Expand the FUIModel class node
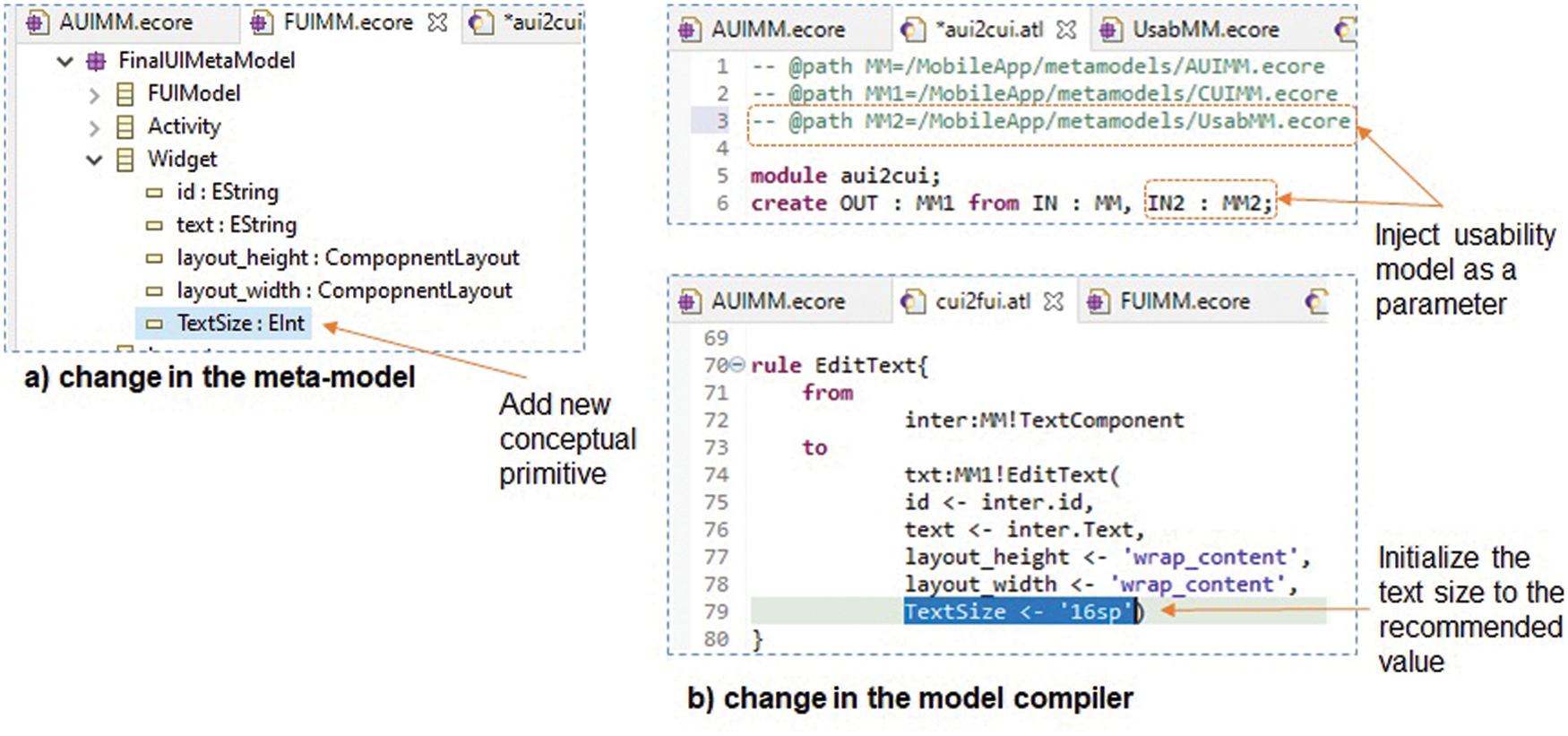The height and width of the screenshot is (736, 1568). (x=94, y=95)
